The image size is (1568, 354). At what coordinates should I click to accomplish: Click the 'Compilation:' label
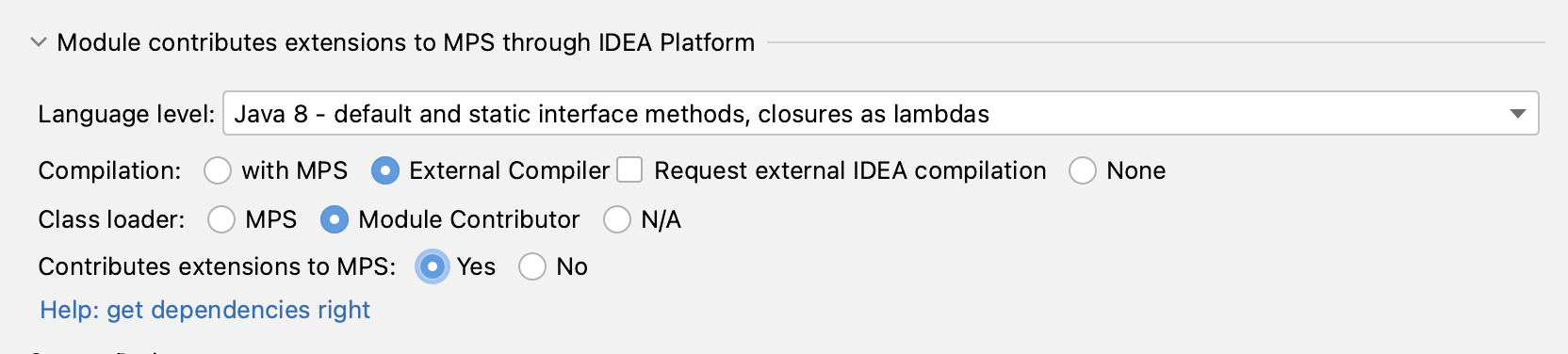[109, 170]
